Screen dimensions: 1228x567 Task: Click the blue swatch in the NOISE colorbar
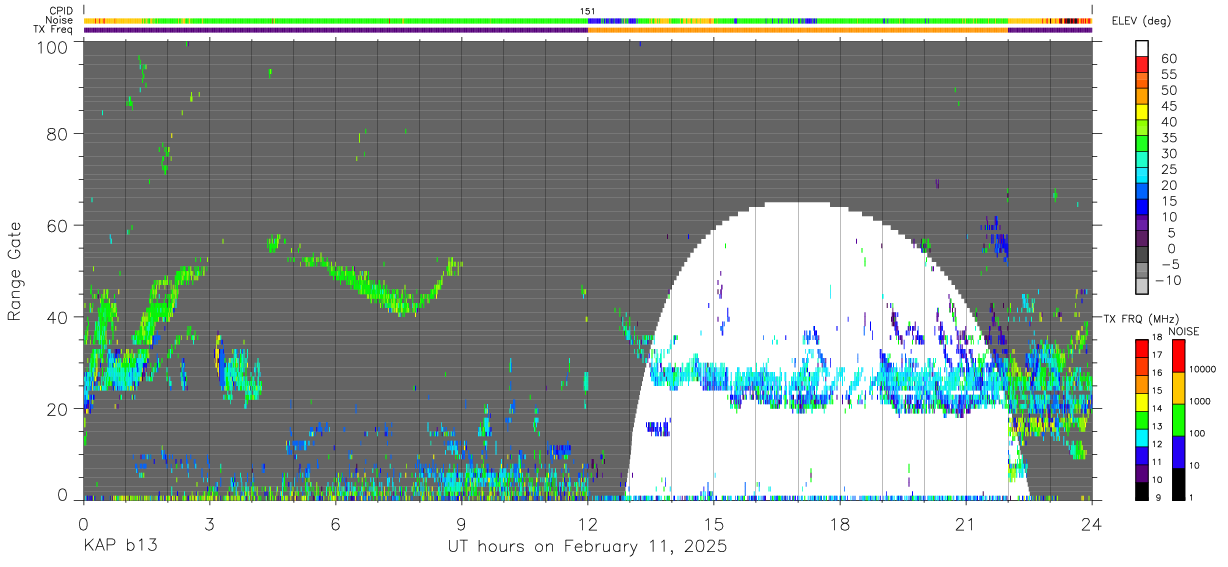click(1178, 452)
